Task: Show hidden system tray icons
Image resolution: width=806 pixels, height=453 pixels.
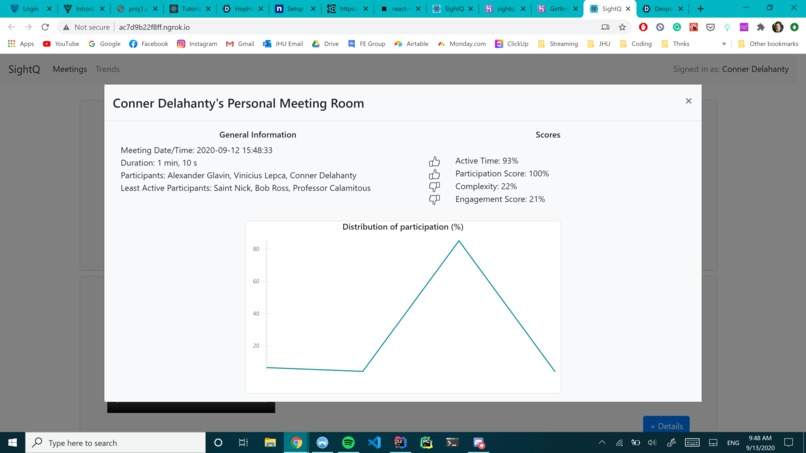Action: (x=602, y=442)
